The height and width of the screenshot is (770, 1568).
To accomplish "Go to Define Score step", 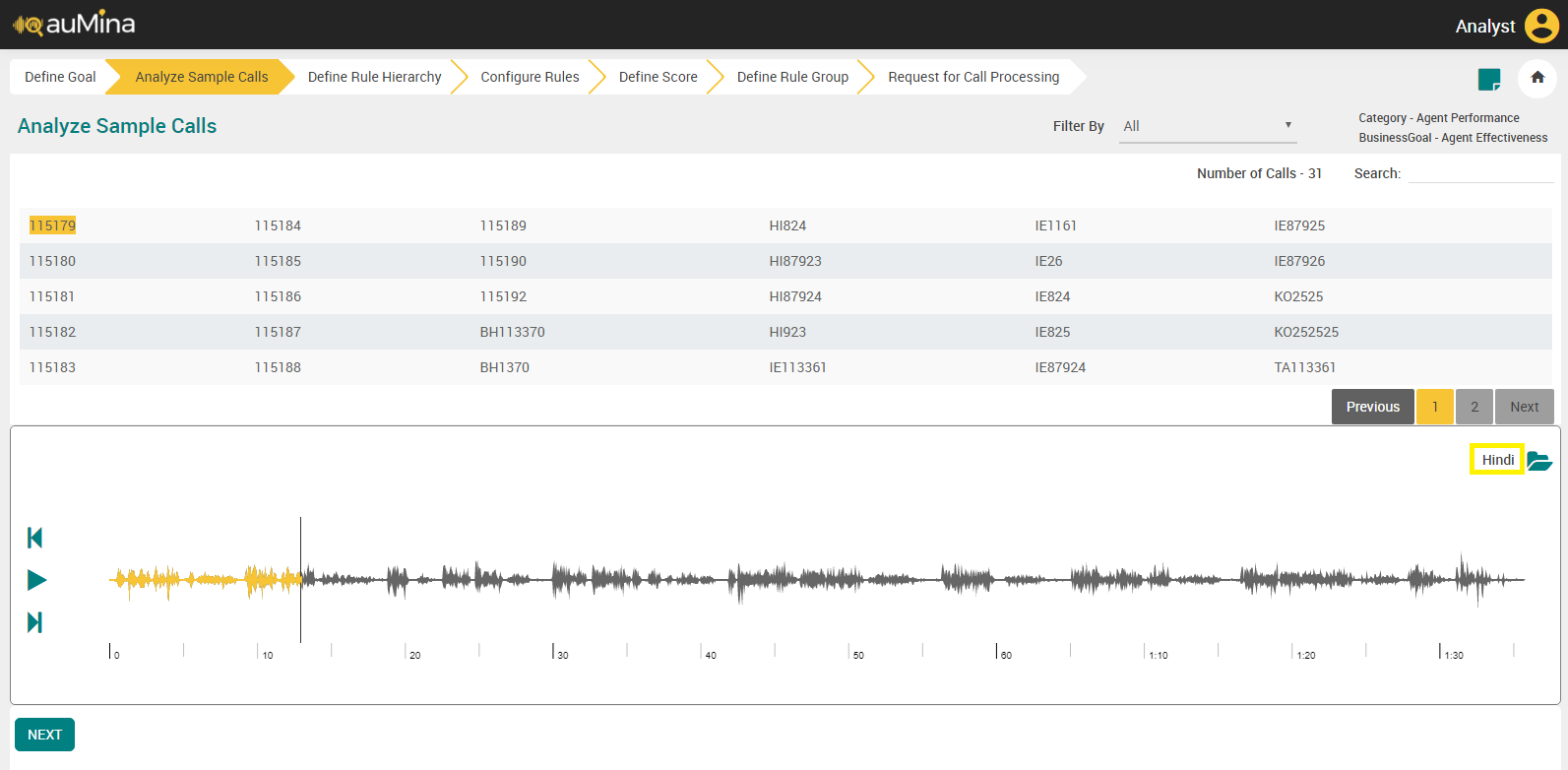I will 658,77.
